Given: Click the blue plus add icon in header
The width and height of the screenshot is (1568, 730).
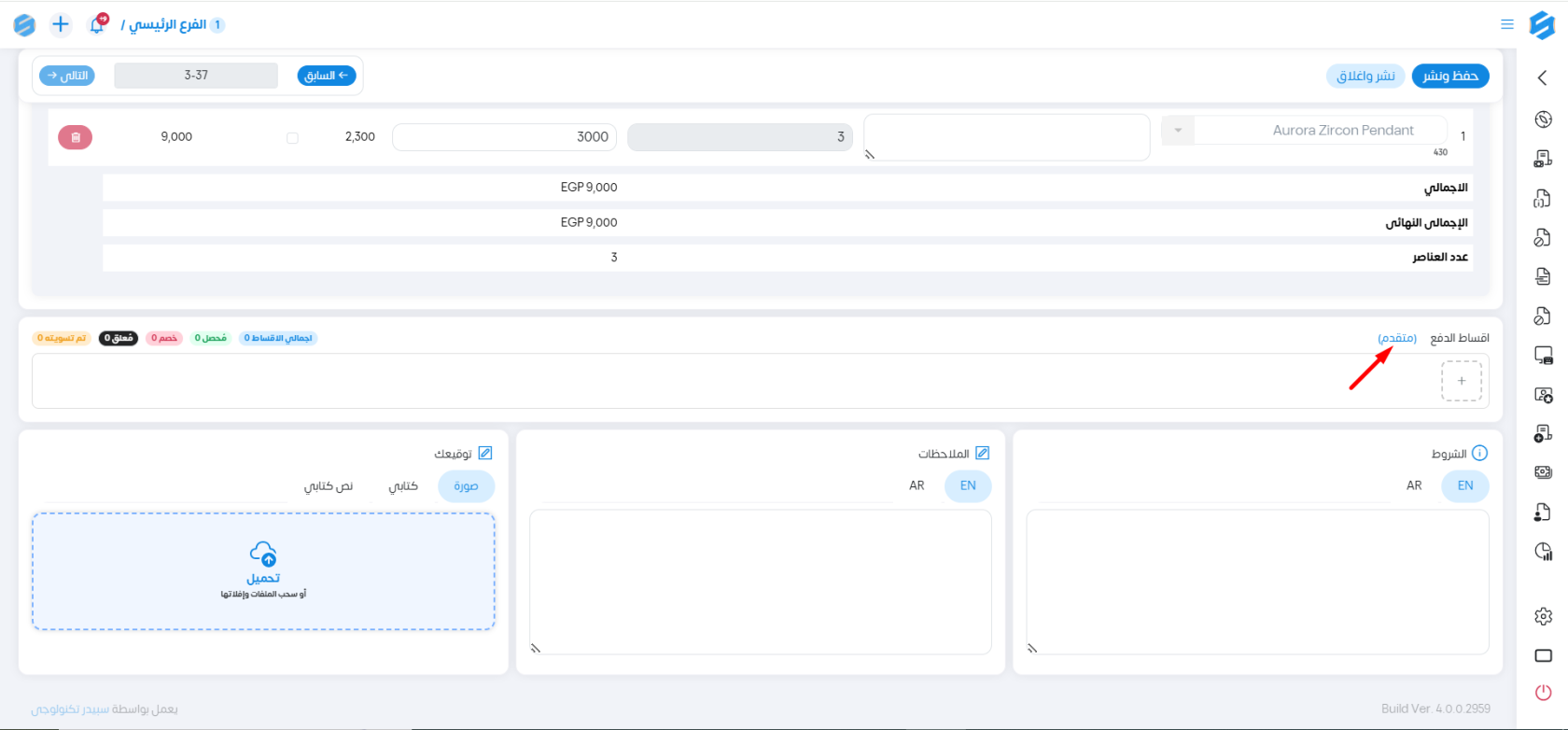Looking at the screenshot, I should tap(61, 25).
